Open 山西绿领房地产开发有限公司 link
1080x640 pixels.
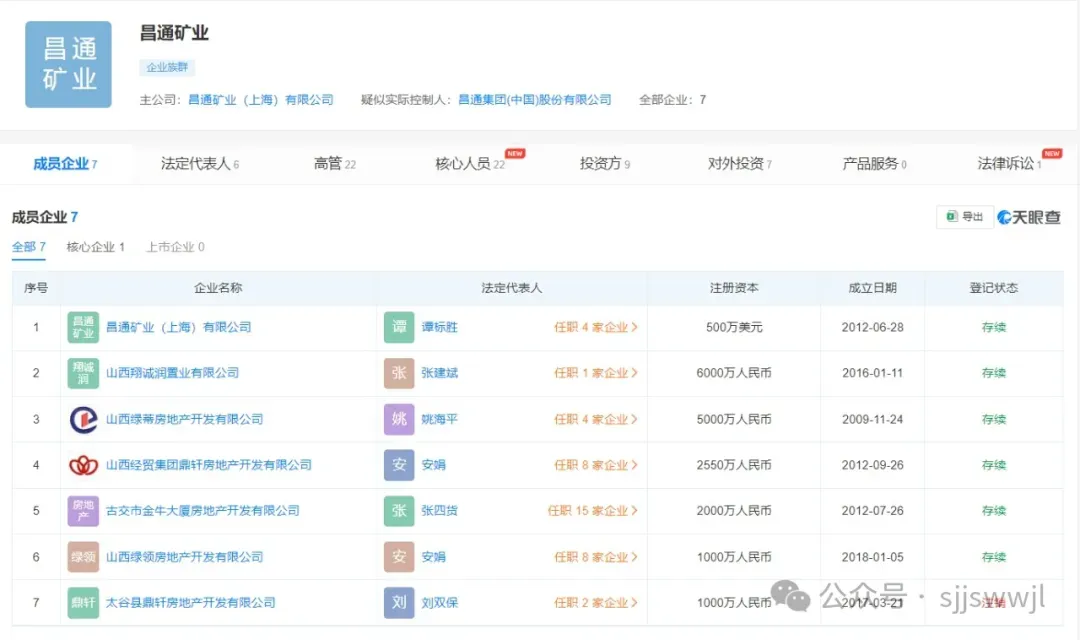[x=185, y=557]
